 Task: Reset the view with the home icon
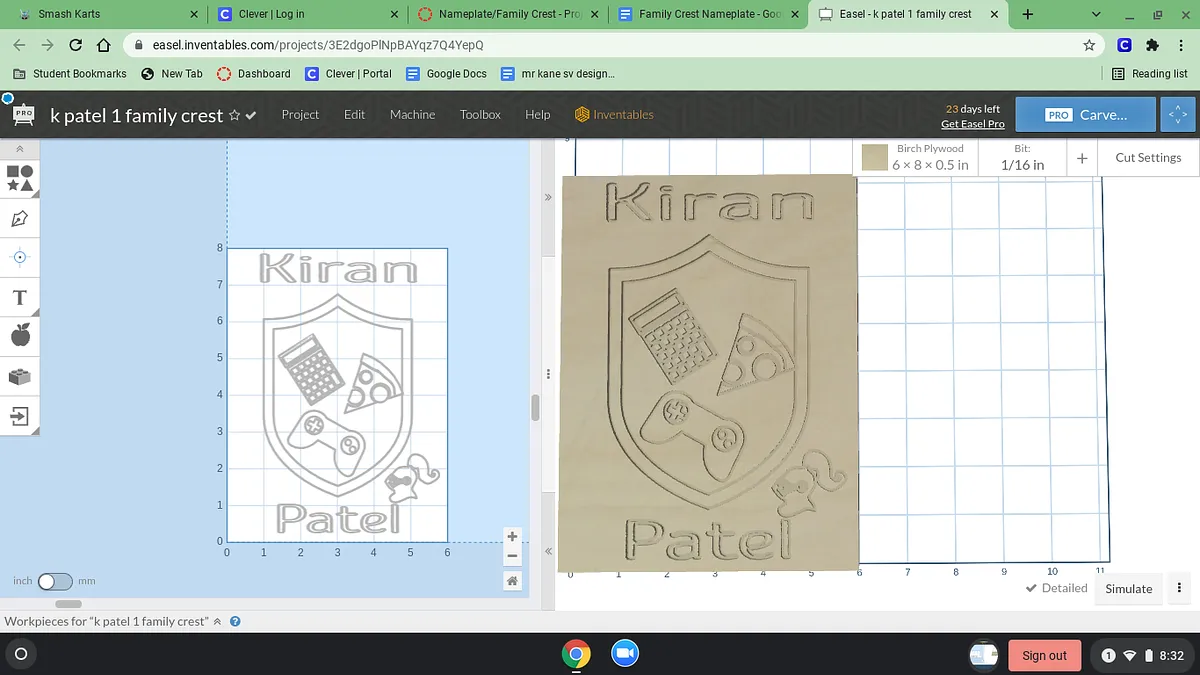(512, 581)
